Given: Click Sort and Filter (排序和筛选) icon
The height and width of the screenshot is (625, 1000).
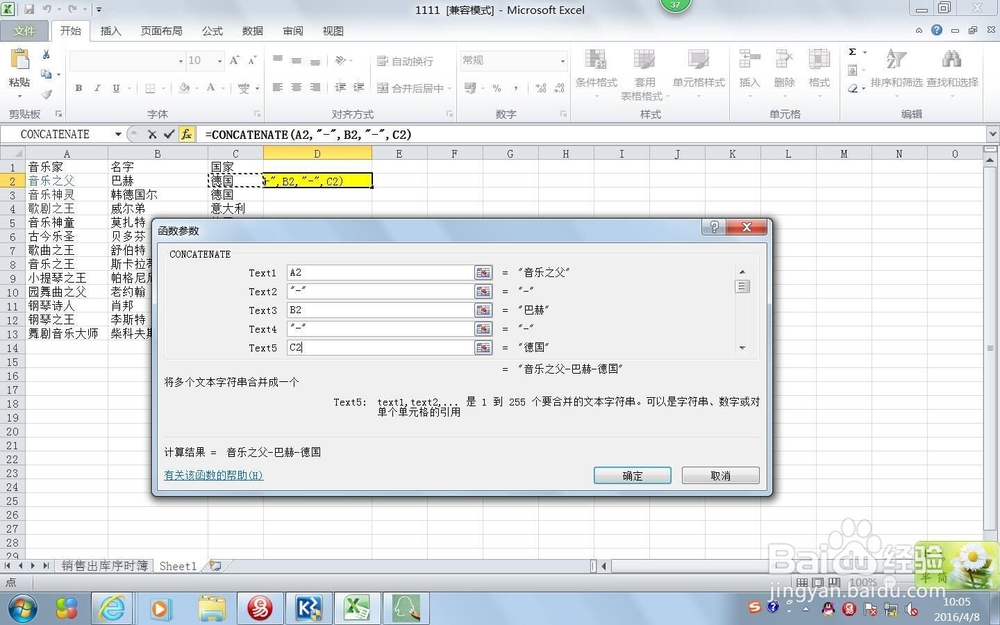Looking at the screenshot, I should (x=896, y=59).
